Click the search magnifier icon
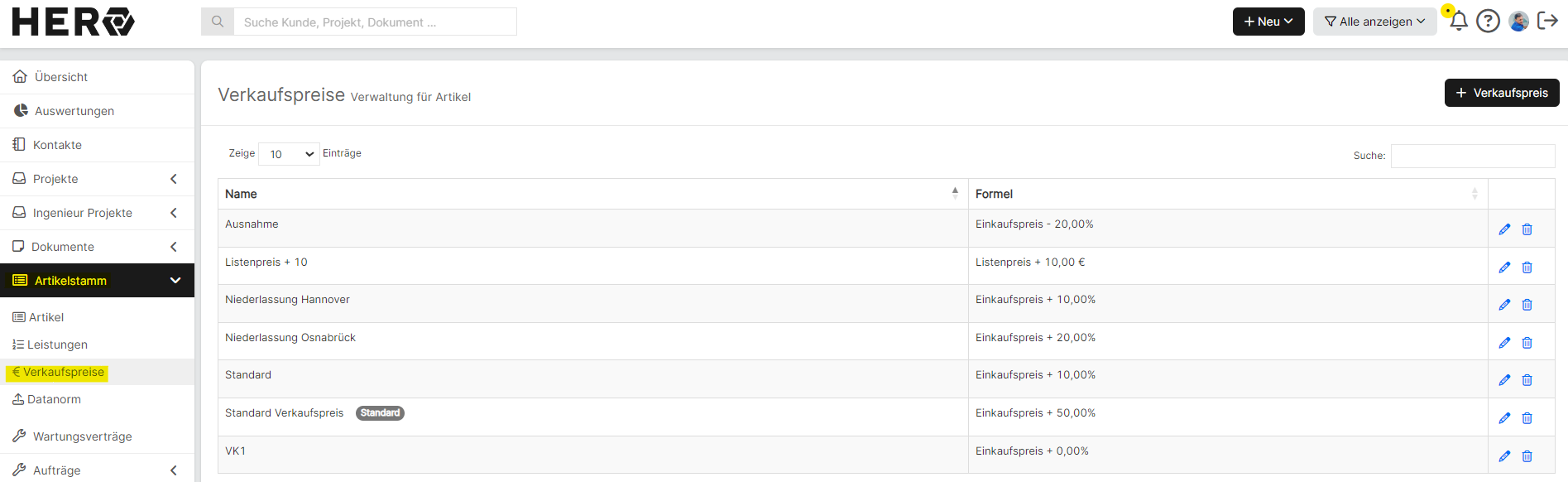The height and width of the screenshot is (482, 1568). 218,22
